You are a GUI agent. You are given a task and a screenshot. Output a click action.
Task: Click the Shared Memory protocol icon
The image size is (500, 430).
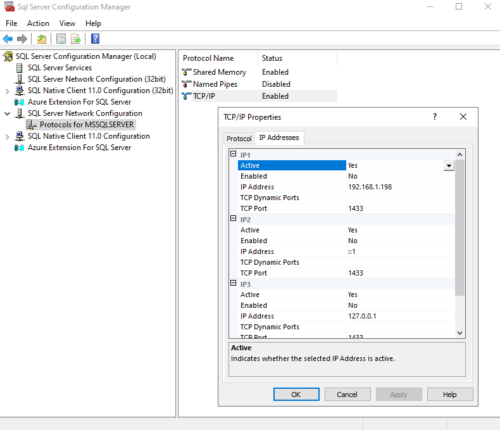coord(186,72)
